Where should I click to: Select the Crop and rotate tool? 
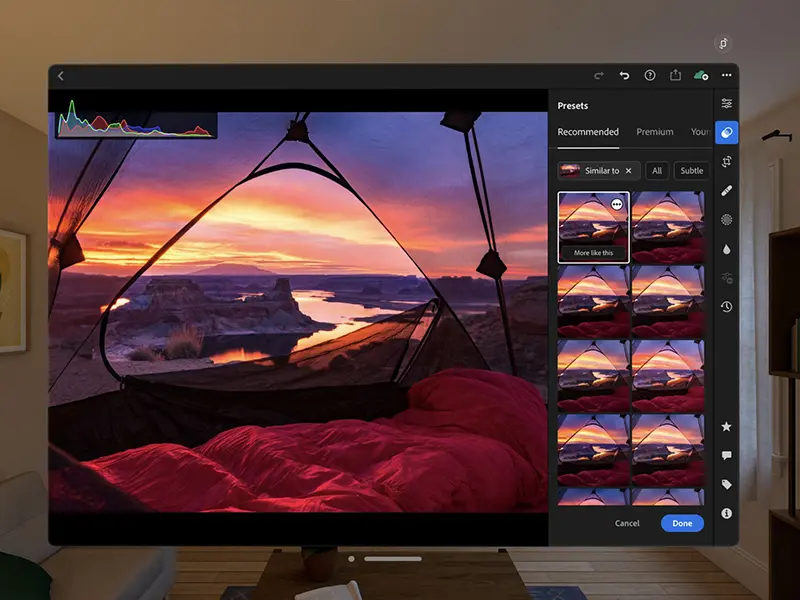click(727, 161)
